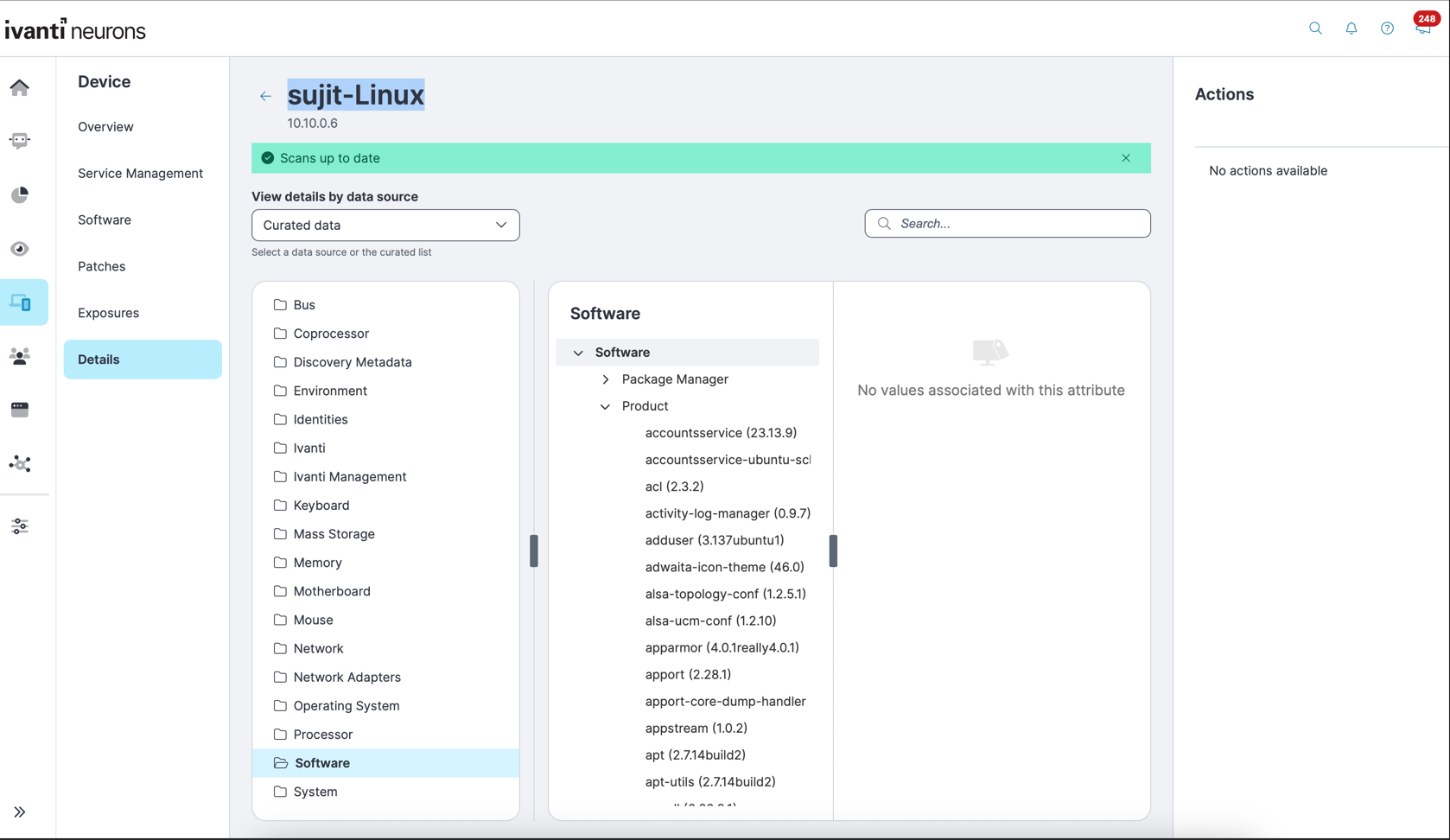The image size is (1450, 840).
Task: Dismiss the Scans up to date banner
Action: click(1126, 158)
